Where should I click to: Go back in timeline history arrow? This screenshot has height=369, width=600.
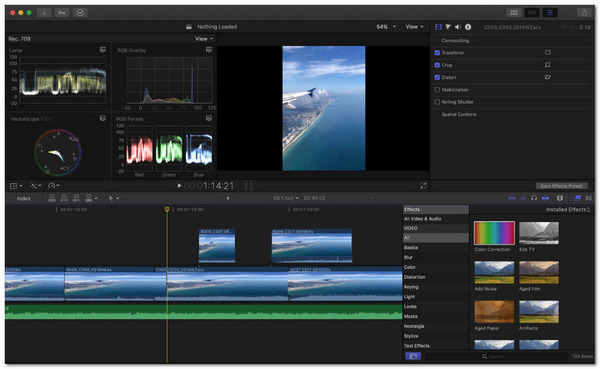click(x=228, y=198)
